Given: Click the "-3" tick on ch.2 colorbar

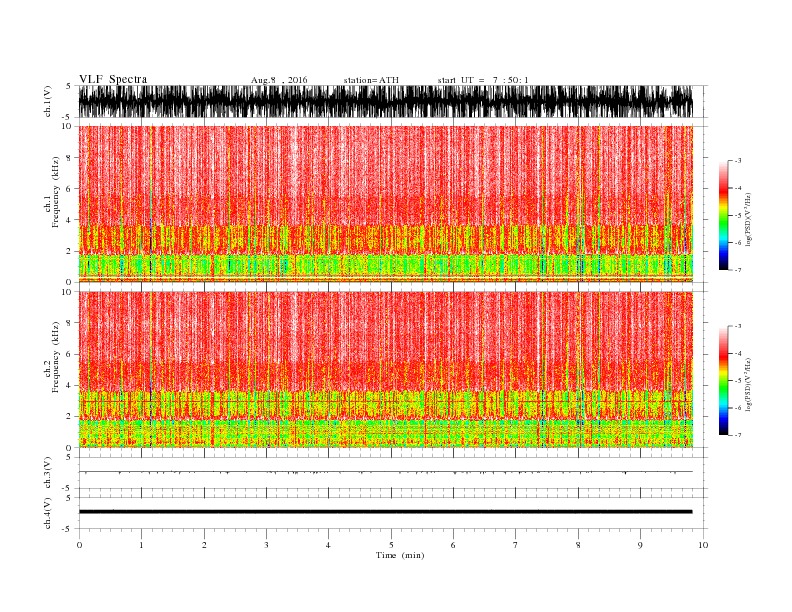Looking at the screenshot, I should (738, 326).
